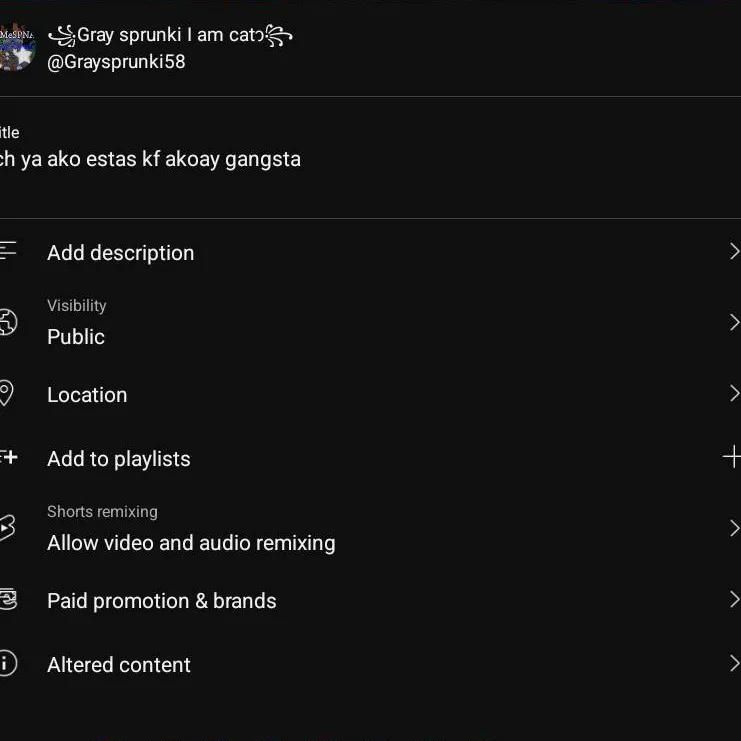Click the playlist add icon
This screenshot has width=741, height=741.
(x=9, y=457)
